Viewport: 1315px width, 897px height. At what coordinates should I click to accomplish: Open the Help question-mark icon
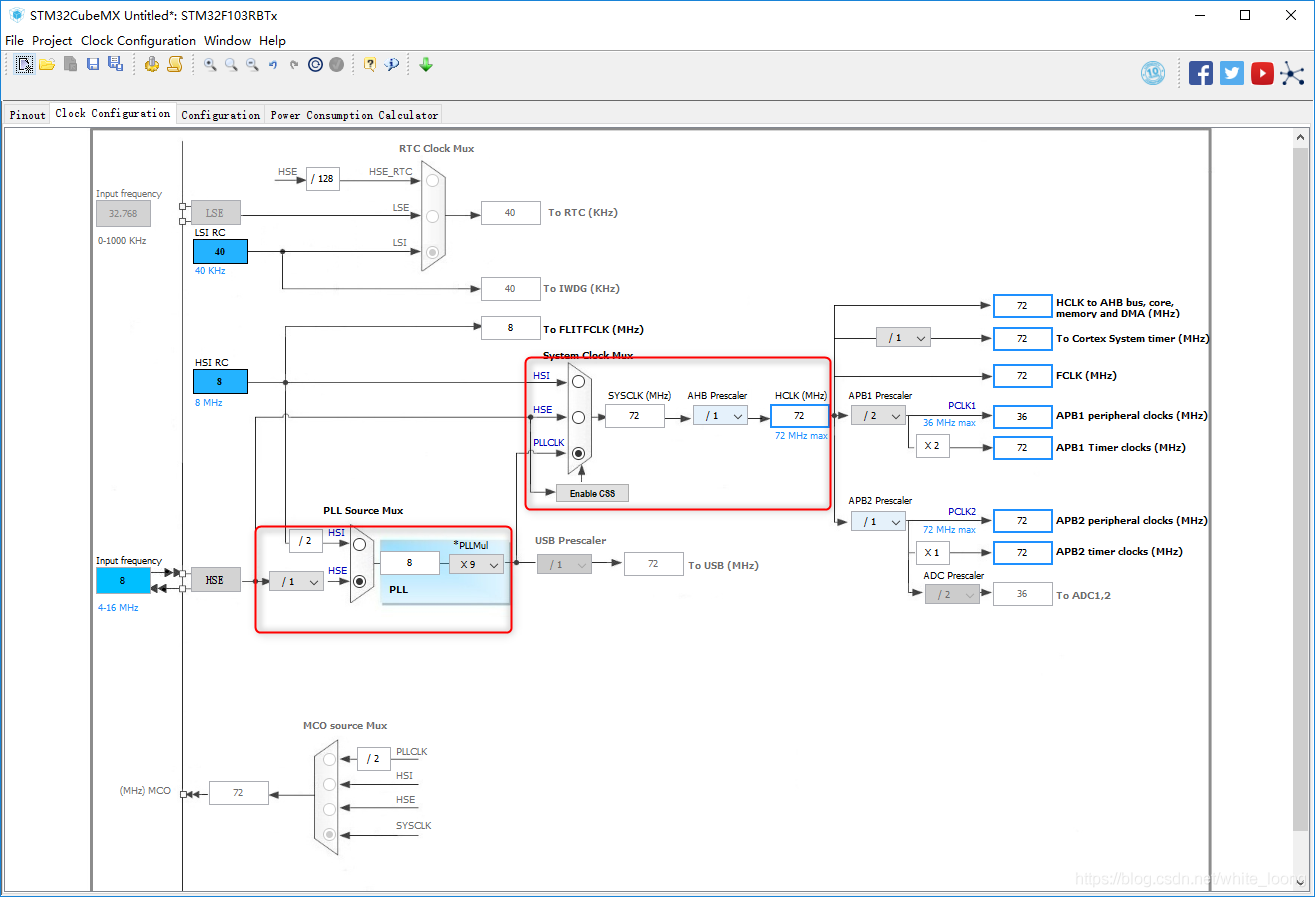[370, 64]
